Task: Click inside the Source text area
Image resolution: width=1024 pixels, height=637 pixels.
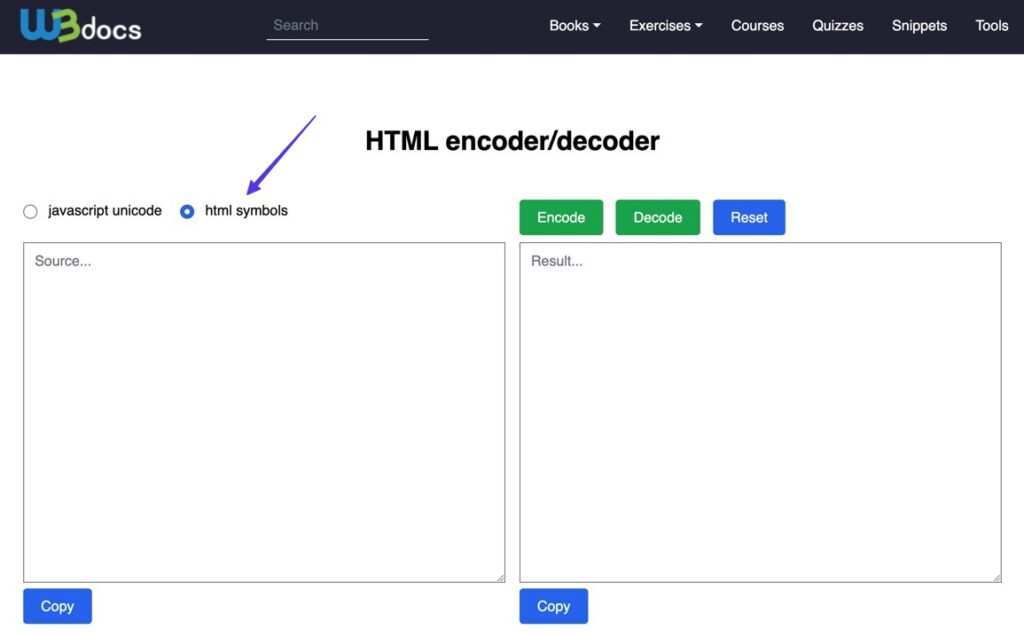Action: pyautogui.click(x=263, y=410)
